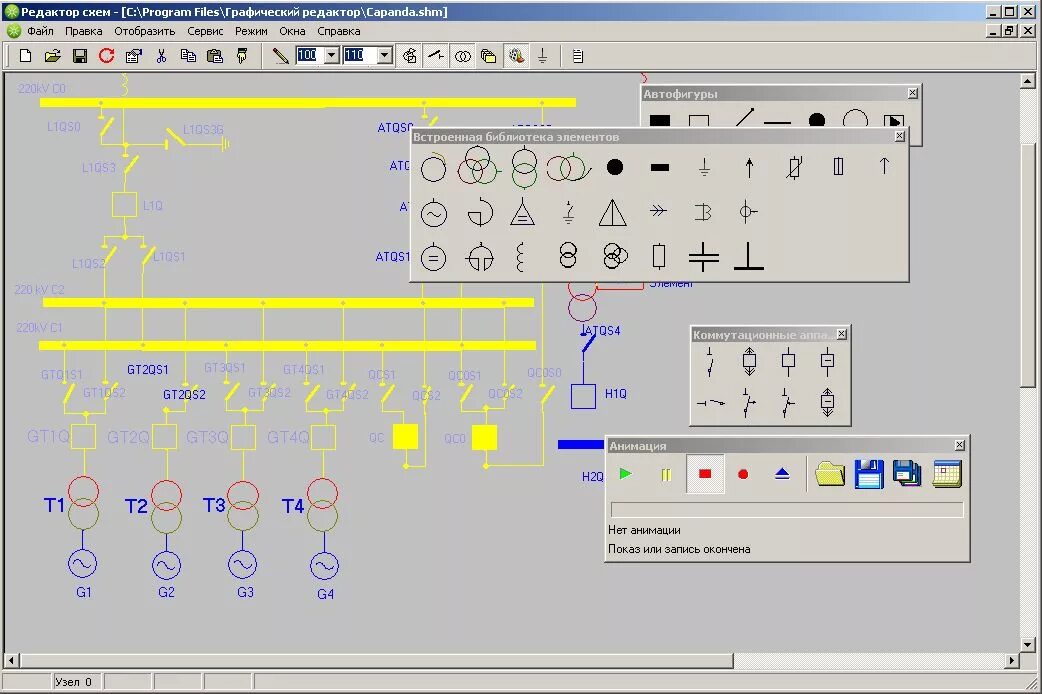Click the pencil draw tool in toolbar
This screenshot has height=694, width=1042.
tap(280, 56)
